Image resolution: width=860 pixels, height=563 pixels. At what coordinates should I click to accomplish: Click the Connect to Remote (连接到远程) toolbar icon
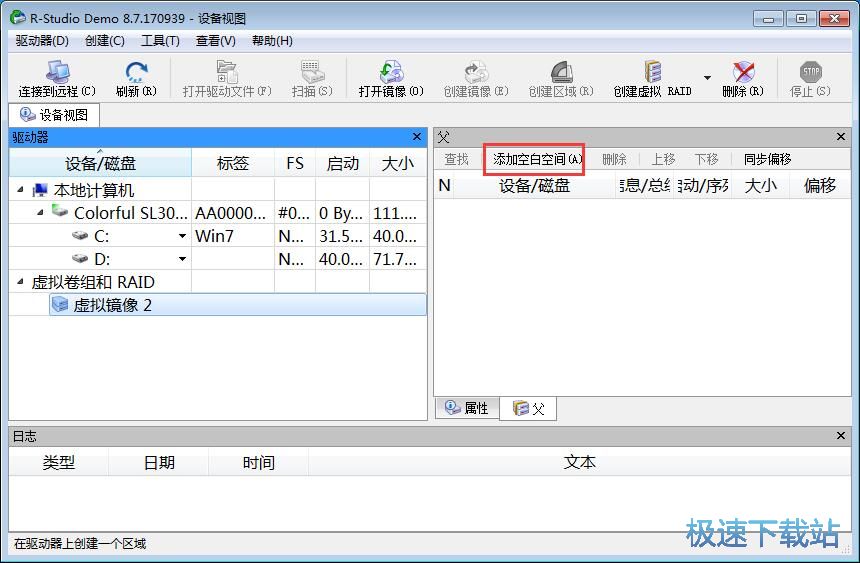tap(57, 72)
